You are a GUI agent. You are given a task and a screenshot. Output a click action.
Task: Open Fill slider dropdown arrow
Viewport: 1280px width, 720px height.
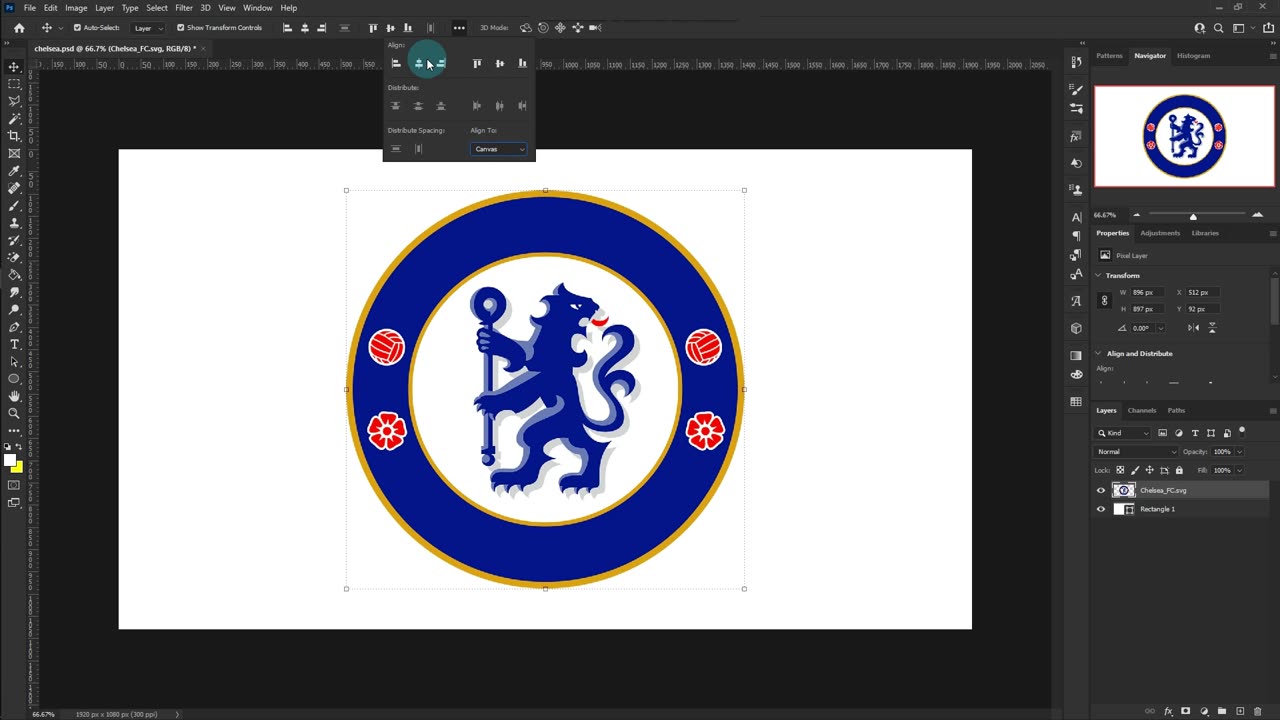(1240, 470)
